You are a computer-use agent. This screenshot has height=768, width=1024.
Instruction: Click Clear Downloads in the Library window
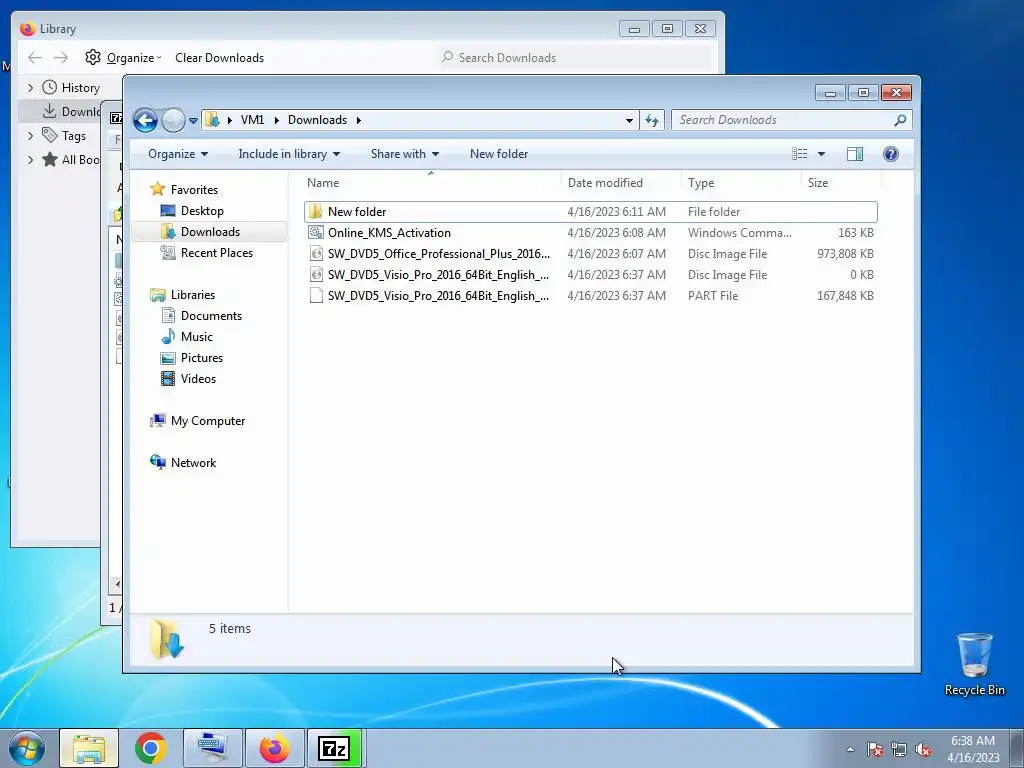(x=219, y=57)
